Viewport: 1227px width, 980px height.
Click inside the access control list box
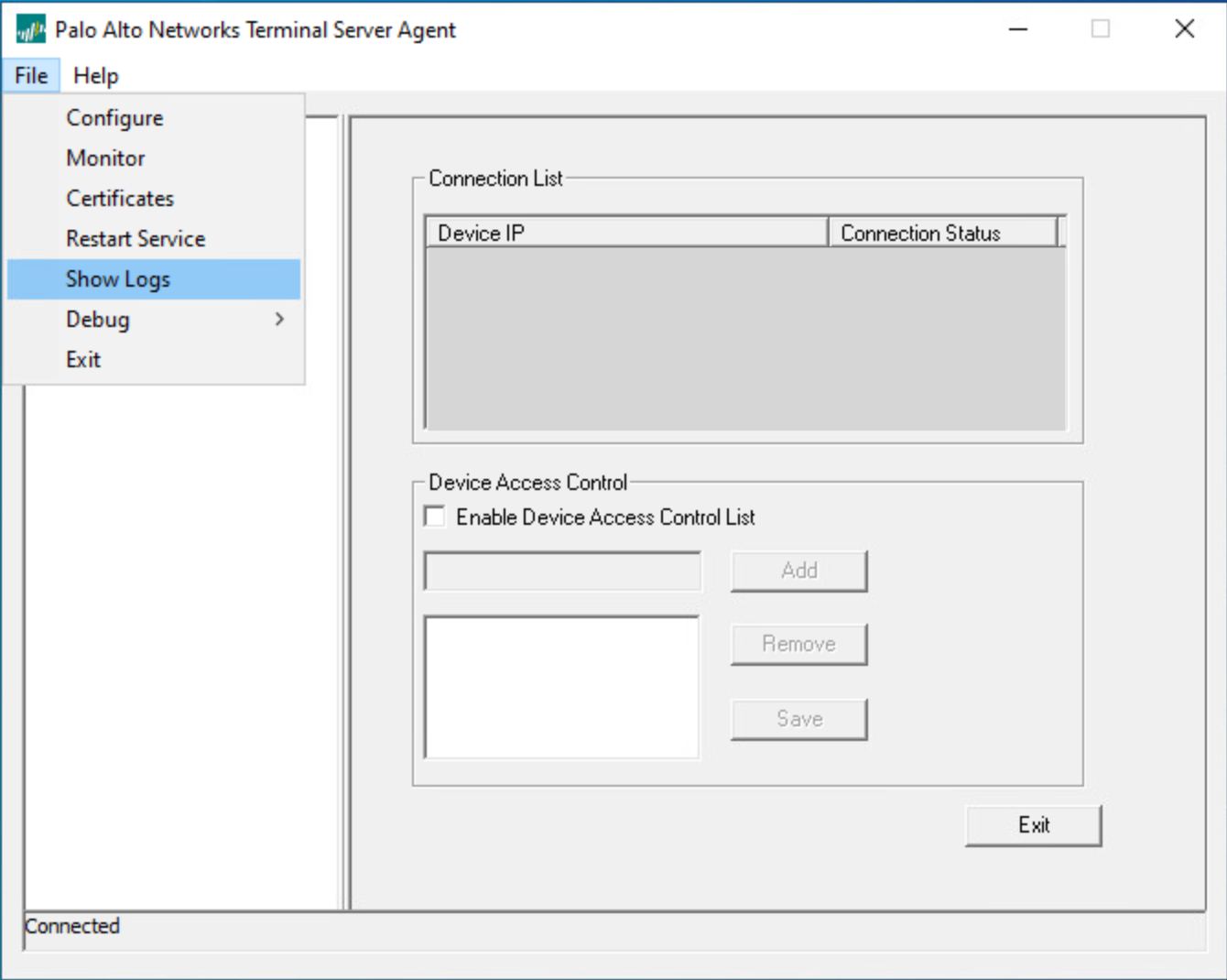561,687
